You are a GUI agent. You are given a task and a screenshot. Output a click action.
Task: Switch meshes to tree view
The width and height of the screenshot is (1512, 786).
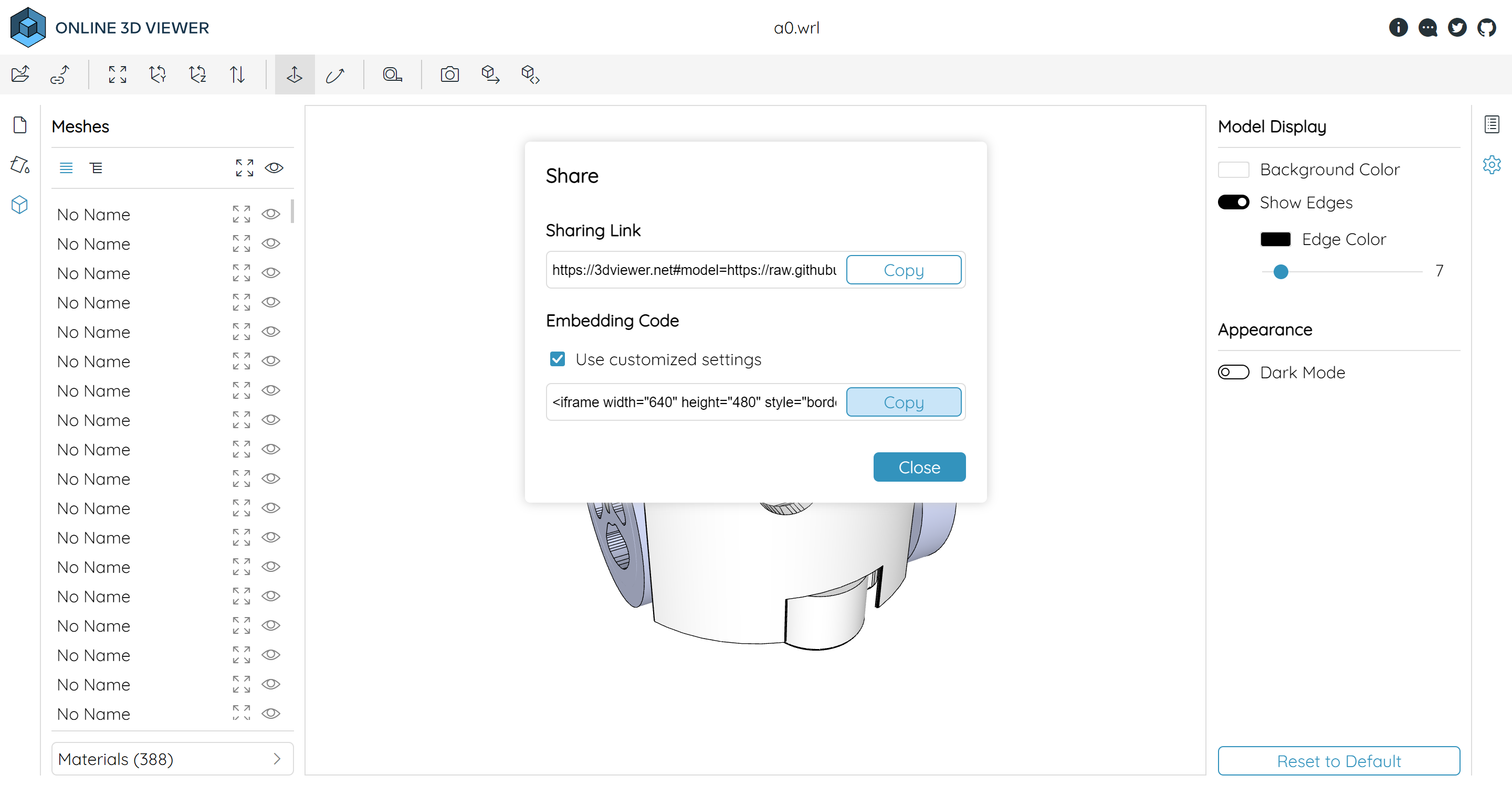pos(96,168)
